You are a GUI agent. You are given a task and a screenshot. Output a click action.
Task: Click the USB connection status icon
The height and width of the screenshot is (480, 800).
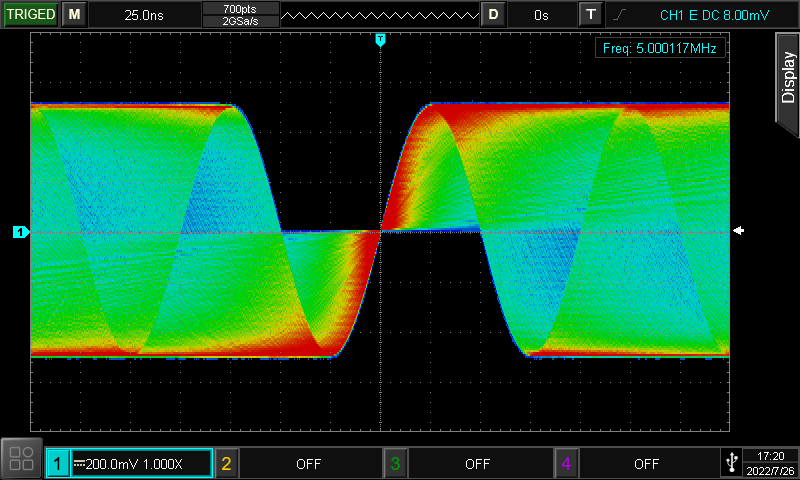click(x=731, y=462)
